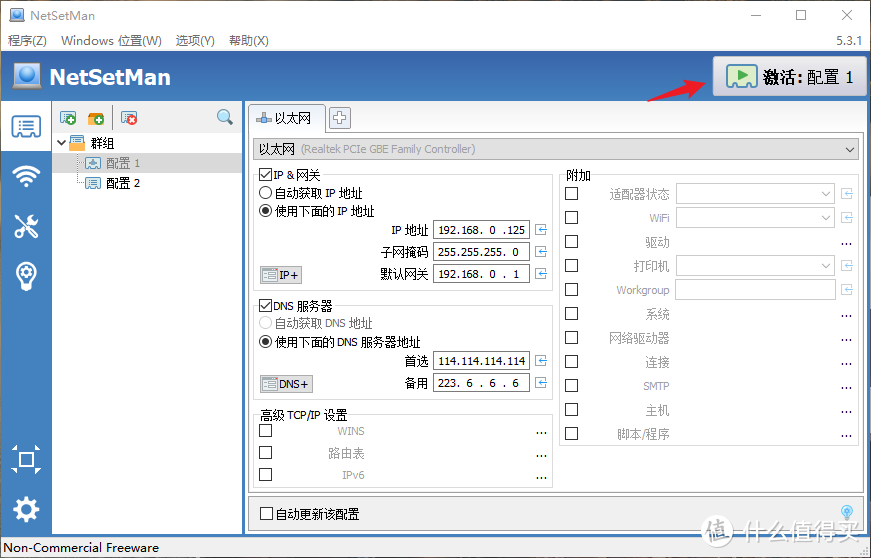Viewport: 871px width, 558px height.
Task: Open the 以太网 adapter dropdown
Action: [556, 149]
